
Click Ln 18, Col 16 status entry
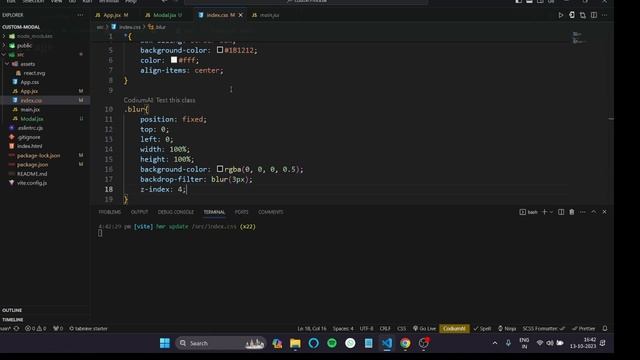click(312, 329)
